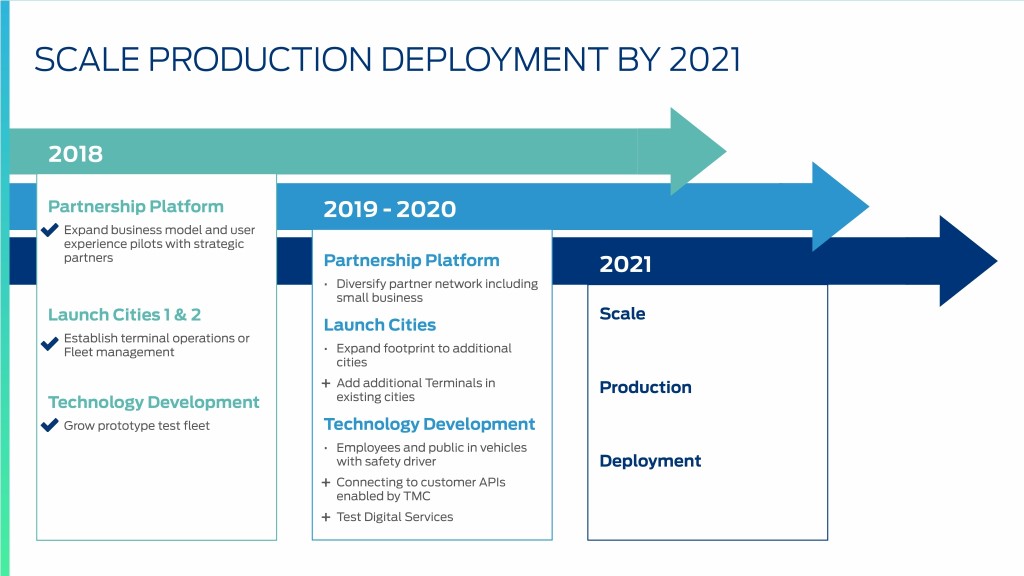
Task: Click the plus icon before "Test Digital Services"
Action: click(x=326, y=517)
